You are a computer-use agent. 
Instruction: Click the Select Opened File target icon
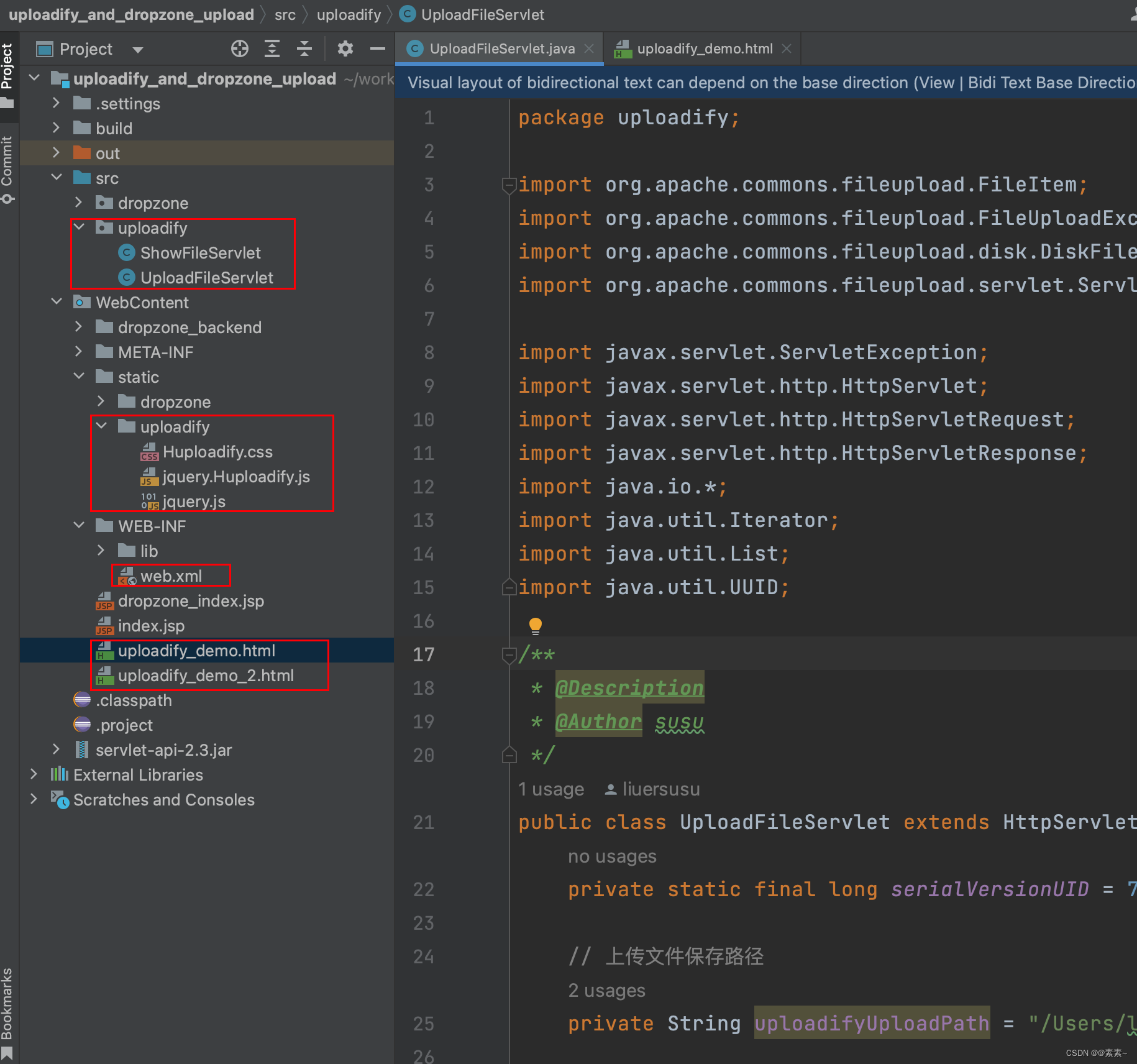tap(240, 48)
